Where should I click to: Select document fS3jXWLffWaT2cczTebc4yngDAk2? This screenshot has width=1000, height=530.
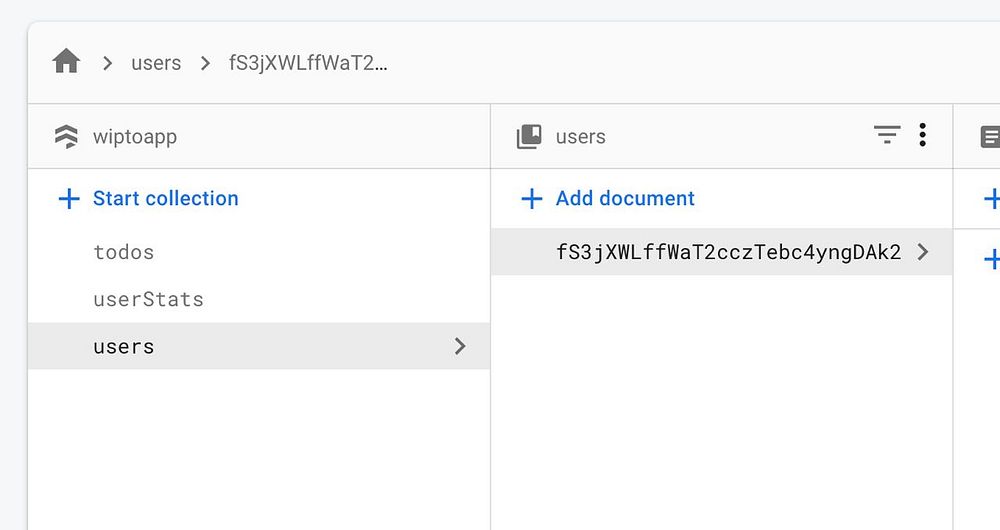tap(728, 252)
